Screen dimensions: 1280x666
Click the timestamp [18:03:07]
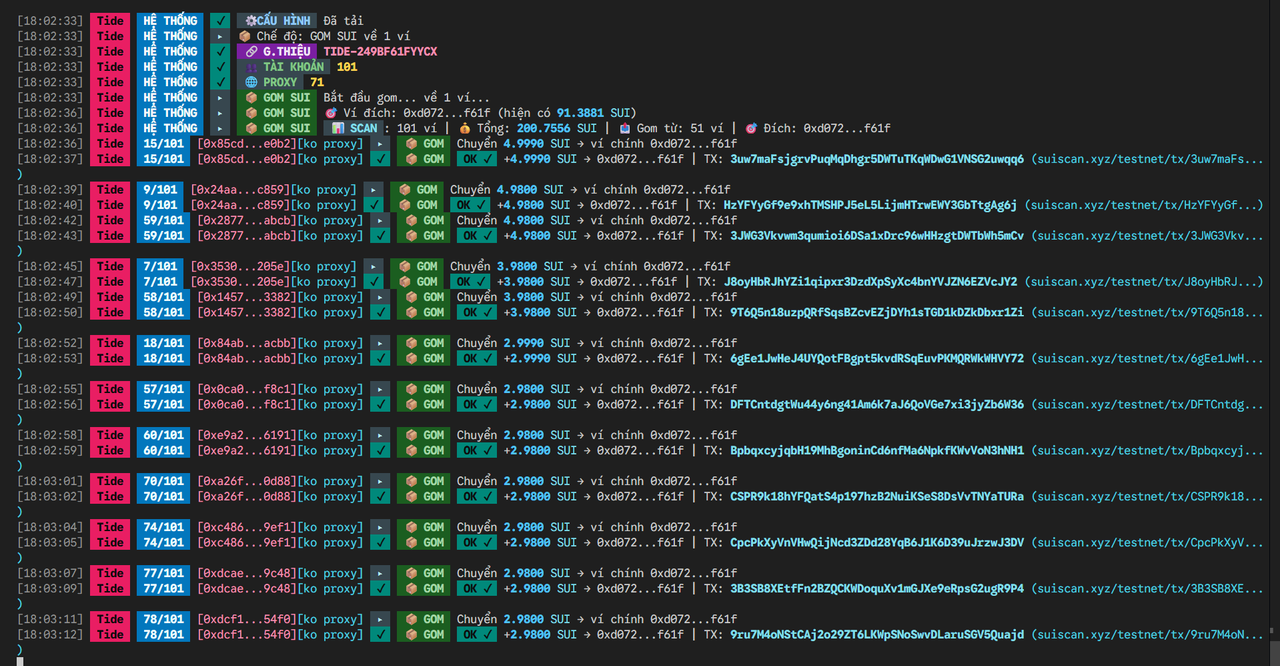[50, 573]
